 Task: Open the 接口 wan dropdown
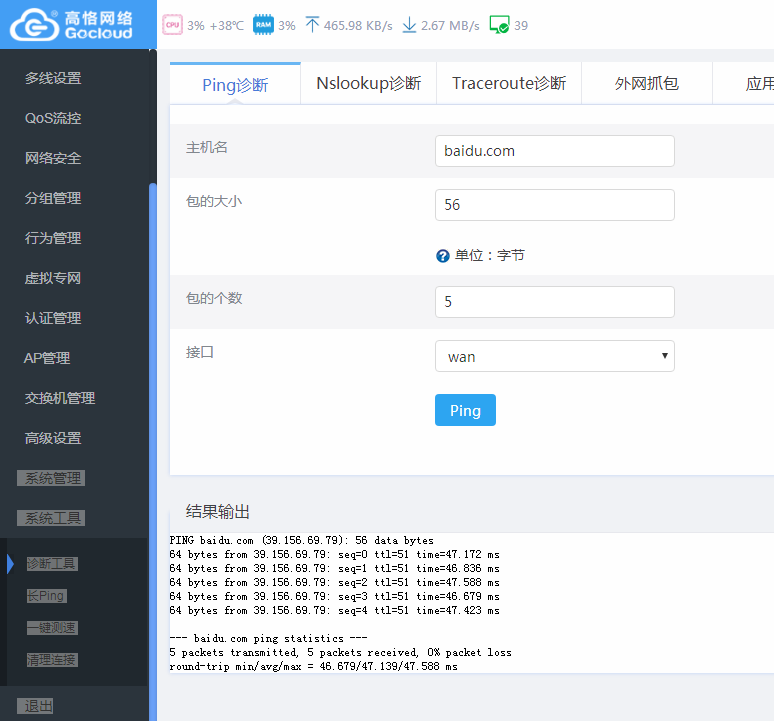coord(554,356)
